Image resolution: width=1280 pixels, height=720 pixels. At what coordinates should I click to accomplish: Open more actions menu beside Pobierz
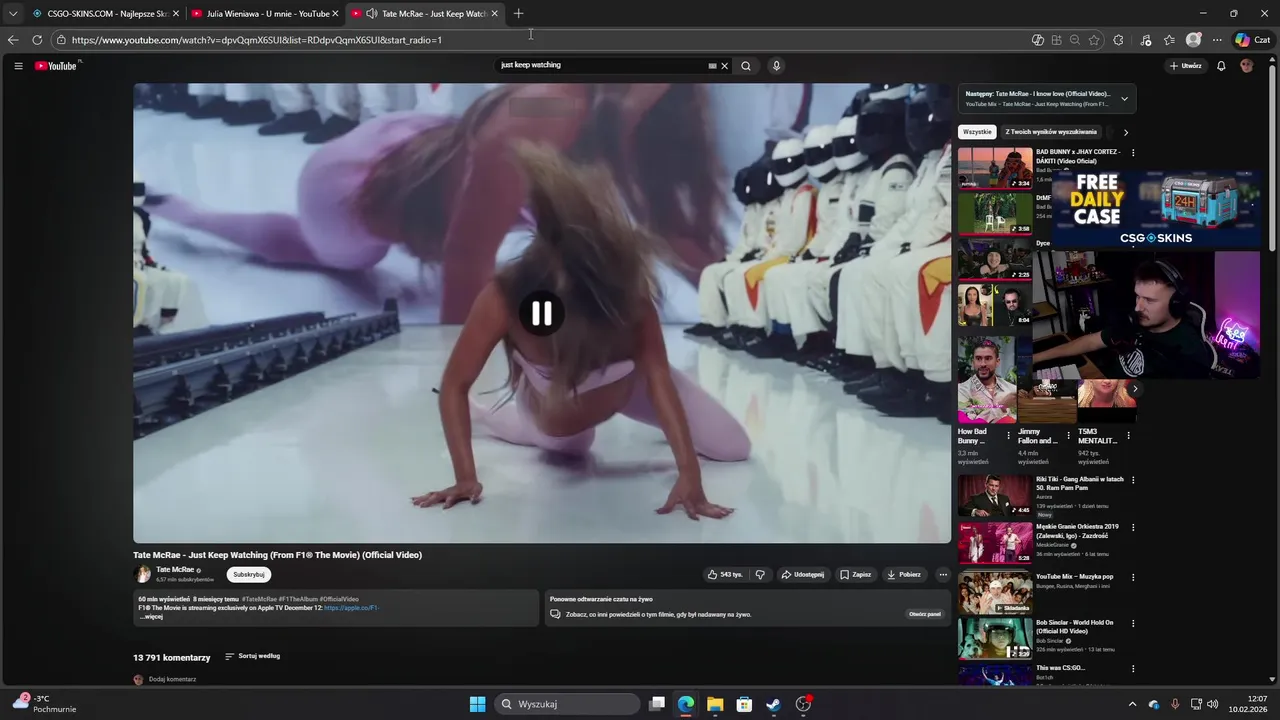pos(942,575)
